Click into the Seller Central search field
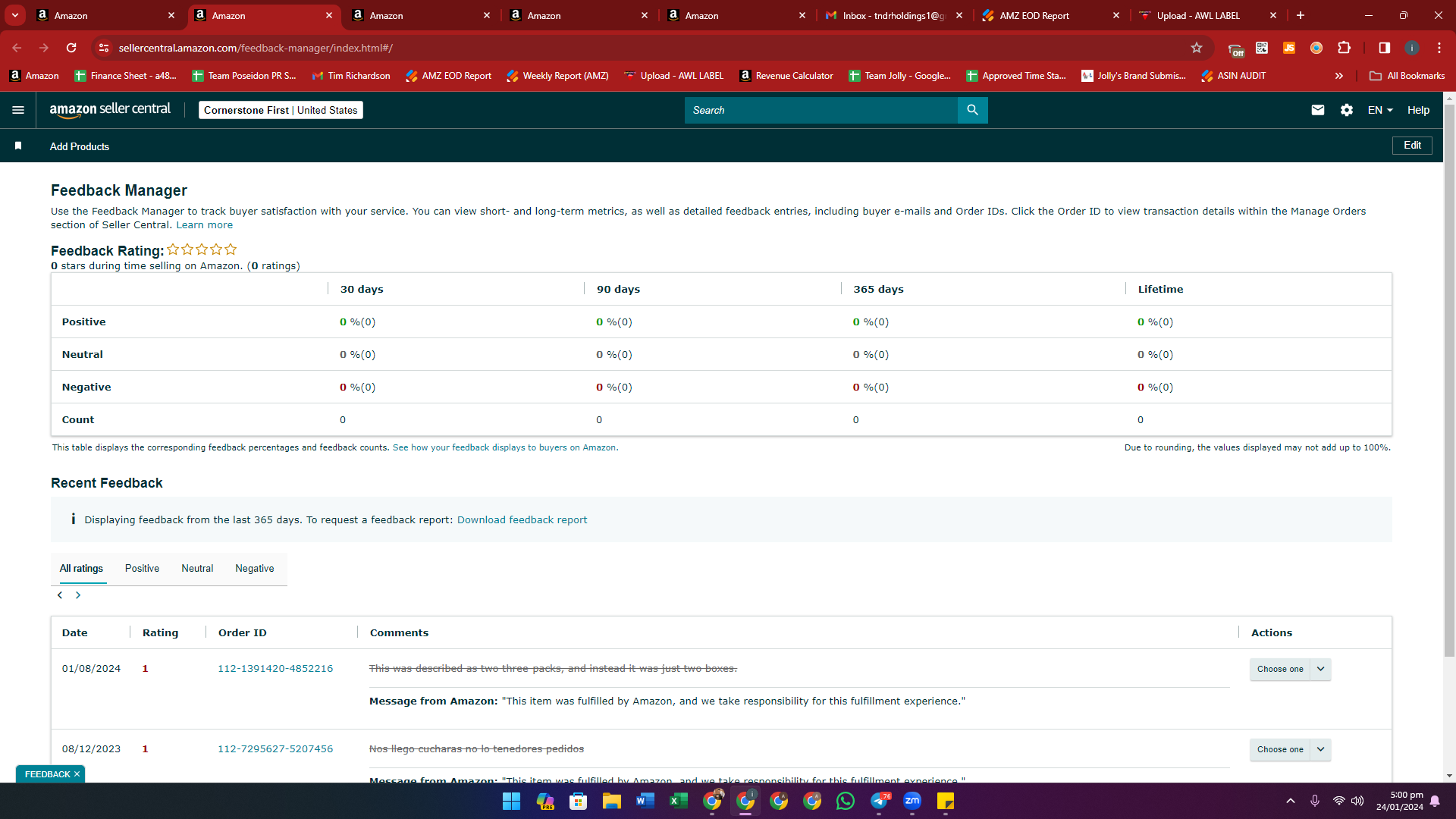1456x819 pixels. point(821,110)
